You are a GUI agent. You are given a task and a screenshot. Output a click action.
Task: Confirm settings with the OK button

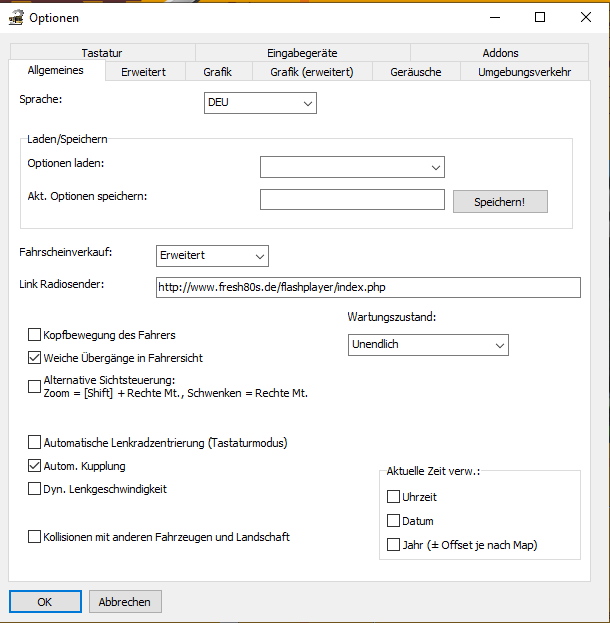(45, 602)
